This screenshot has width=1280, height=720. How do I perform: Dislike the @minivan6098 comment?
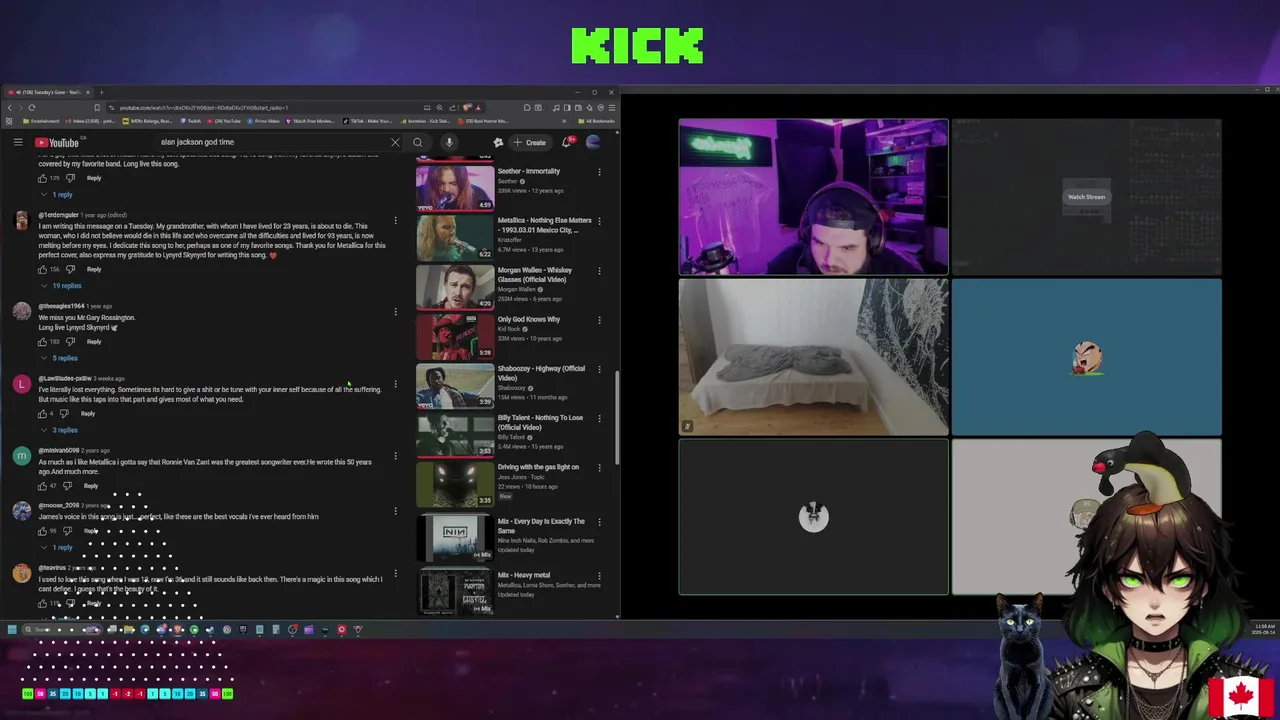click(67, 486)
